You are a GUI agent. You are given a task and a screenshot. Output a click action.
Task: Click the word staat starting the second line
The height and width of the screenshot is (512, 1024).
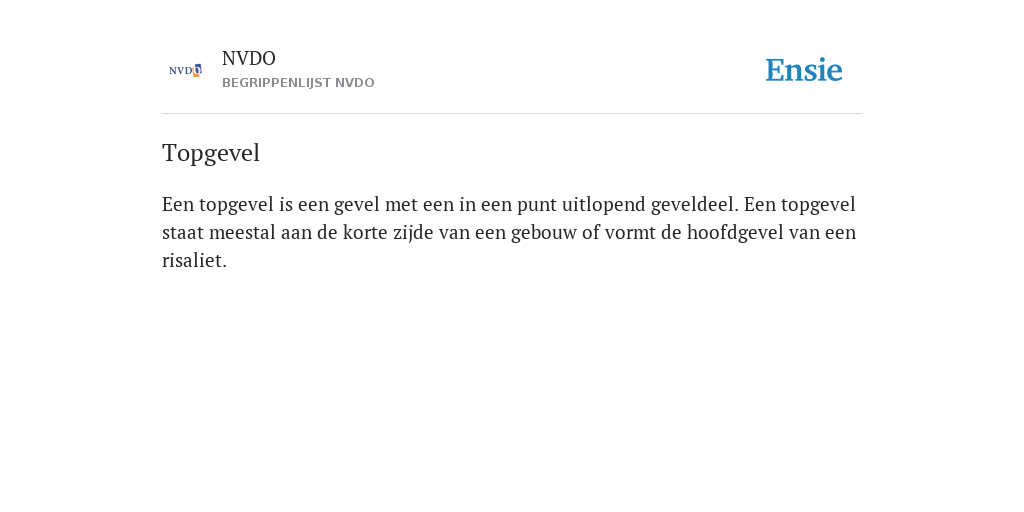[183, 233]
